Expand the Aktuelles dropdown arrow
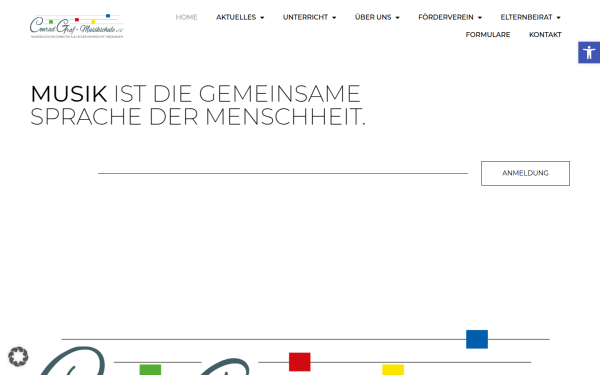The height and width of the screenshot is (375, 600). pyautogui.click(x=262, y=18)
